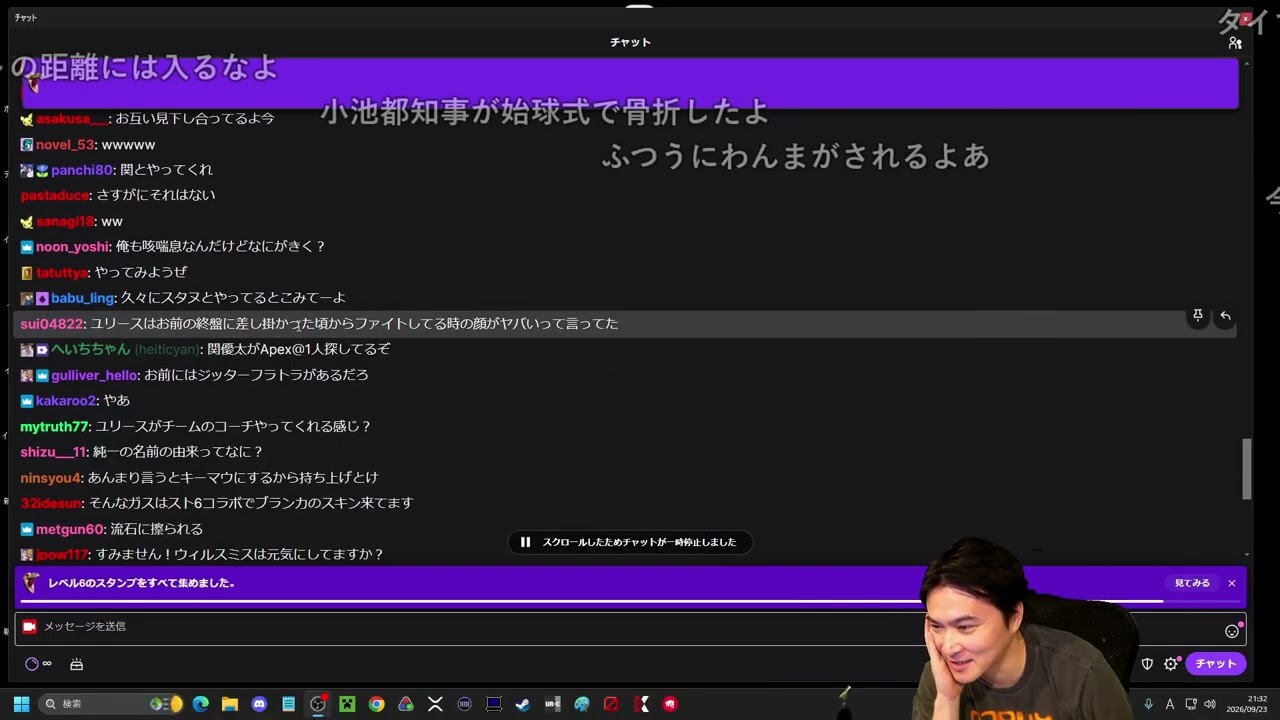1280x720 pixels.
Task: Open the rewards chest icon below the message box
Action: (x=76, y=664)
